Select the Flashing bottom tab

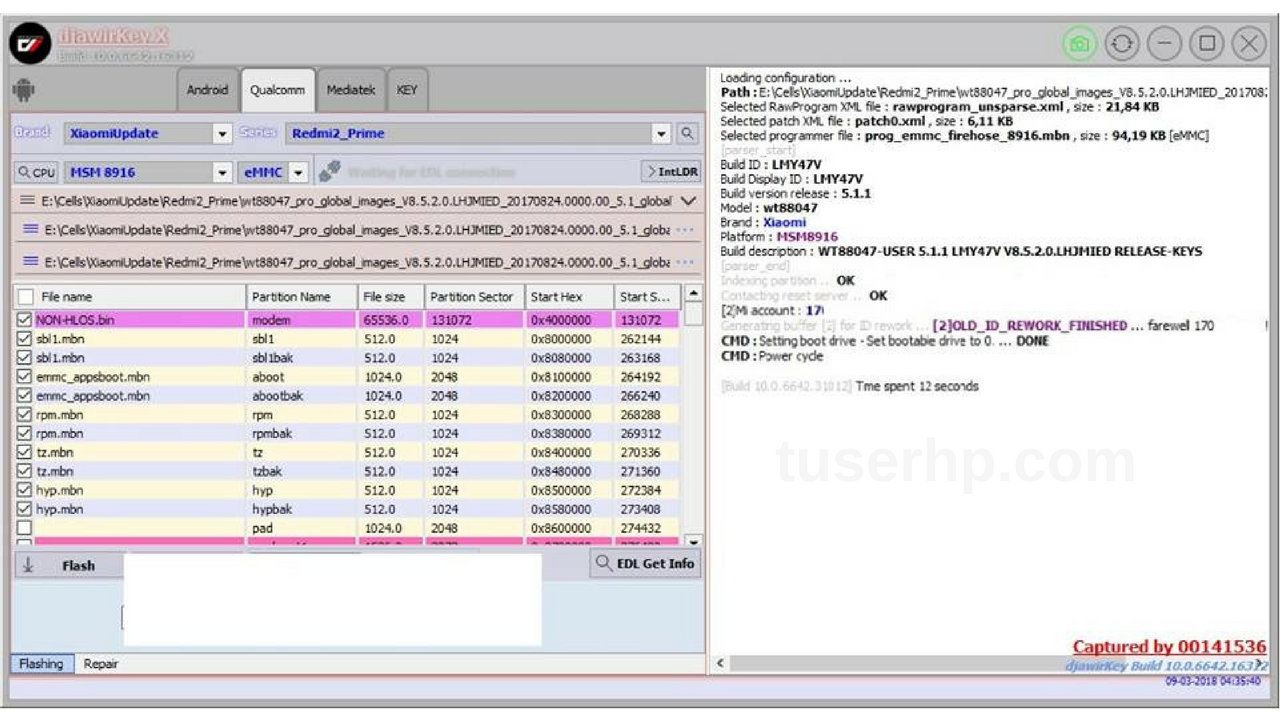click(41, 664)
